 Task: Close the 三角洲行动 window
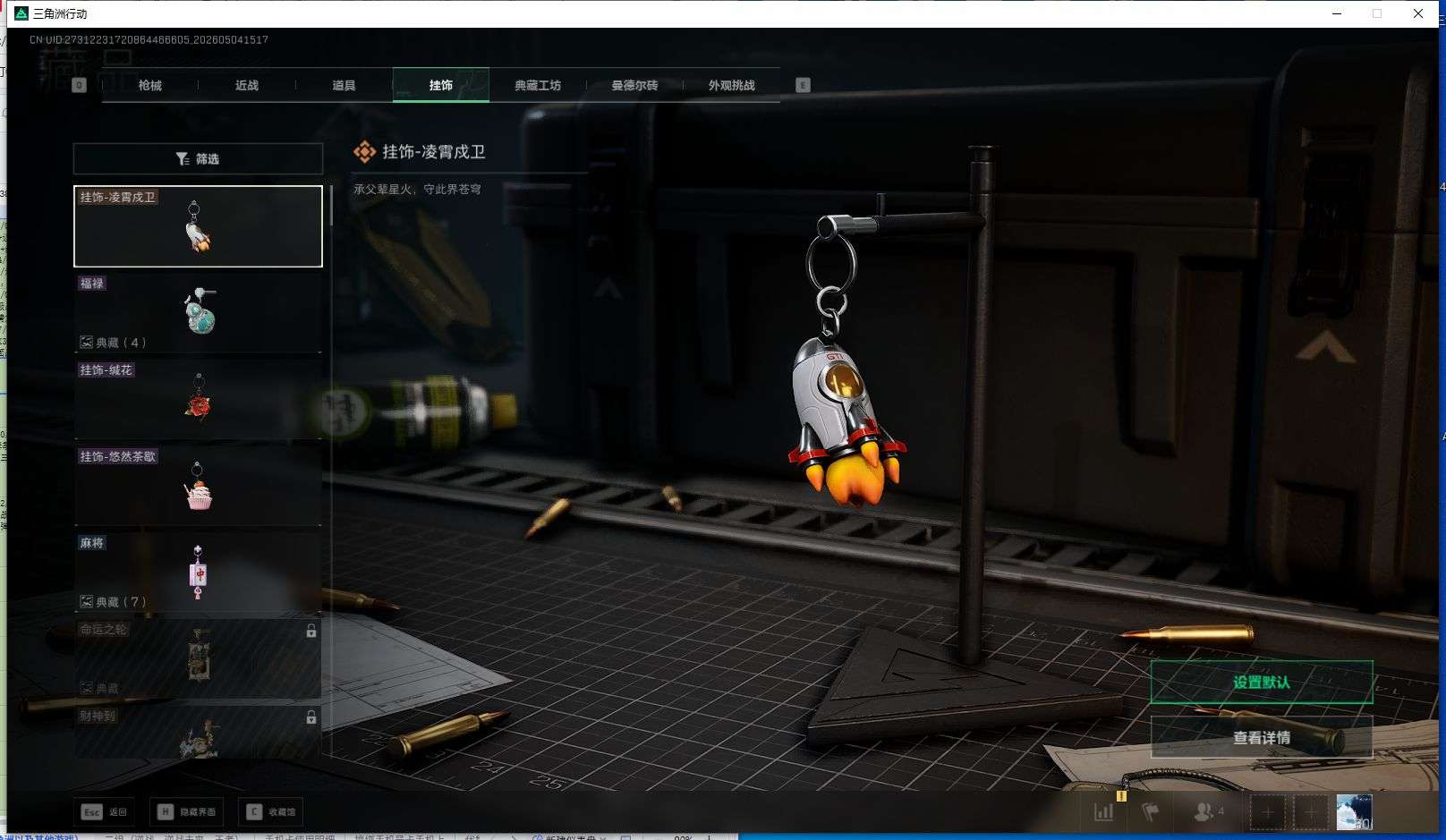tap(1418, 13)
